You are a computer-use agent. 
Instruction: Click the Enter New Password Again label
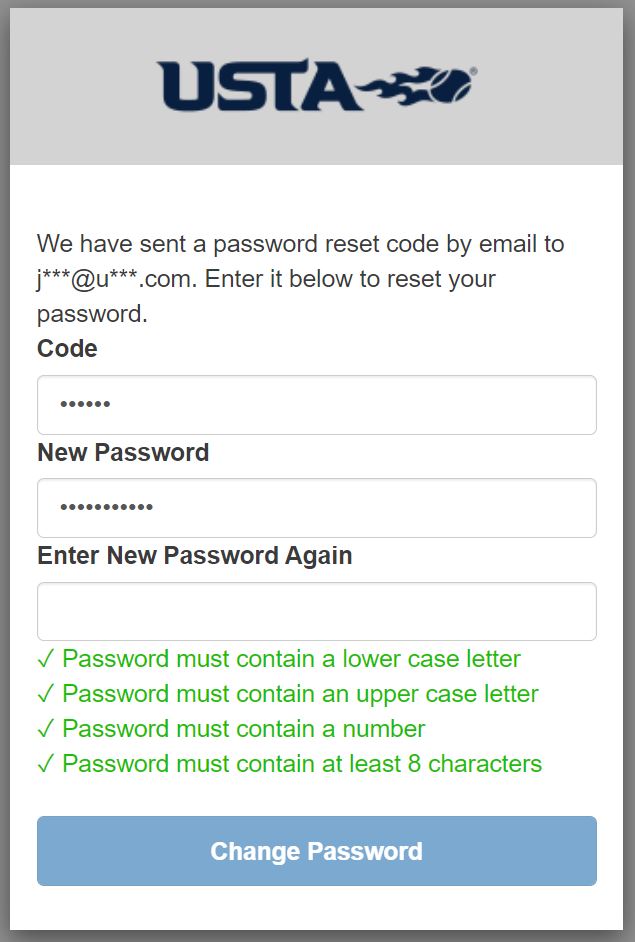pos(195,556)
